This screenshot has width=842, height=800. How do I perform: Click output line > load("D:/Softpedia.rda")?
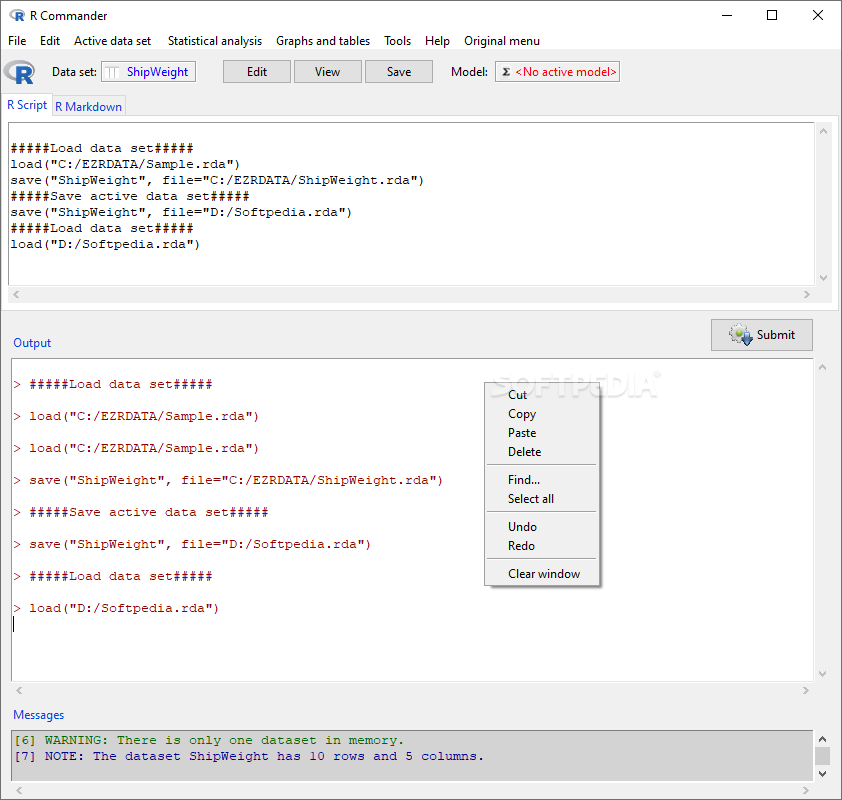pos(117,608)
